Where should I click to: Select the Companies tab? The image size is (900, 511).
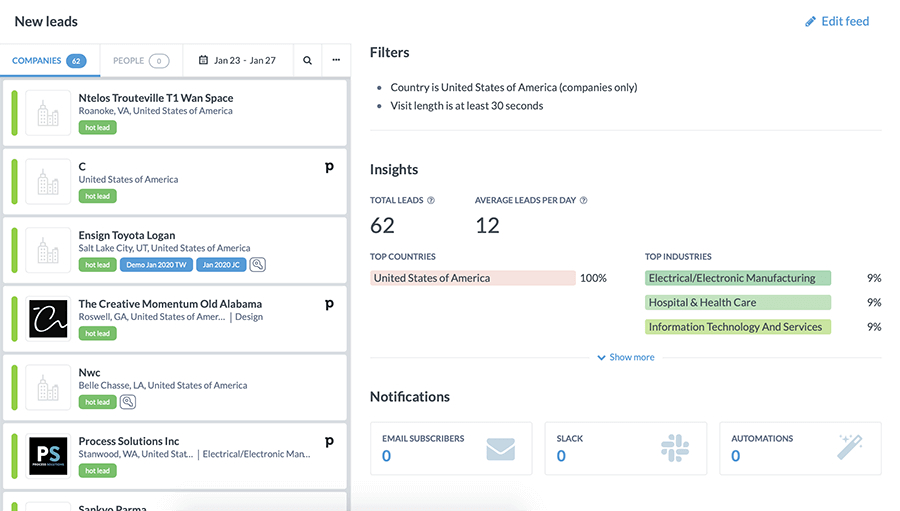click(49, 61)
